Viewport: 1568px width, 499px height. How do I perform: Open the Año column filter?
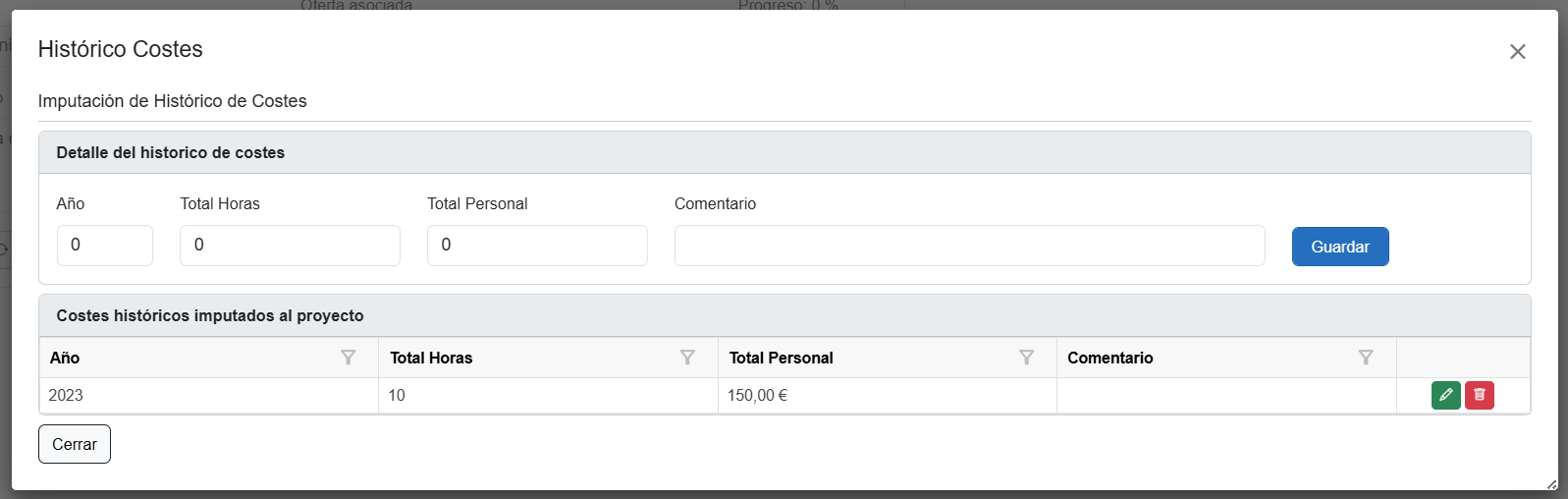tap(349, 358)
